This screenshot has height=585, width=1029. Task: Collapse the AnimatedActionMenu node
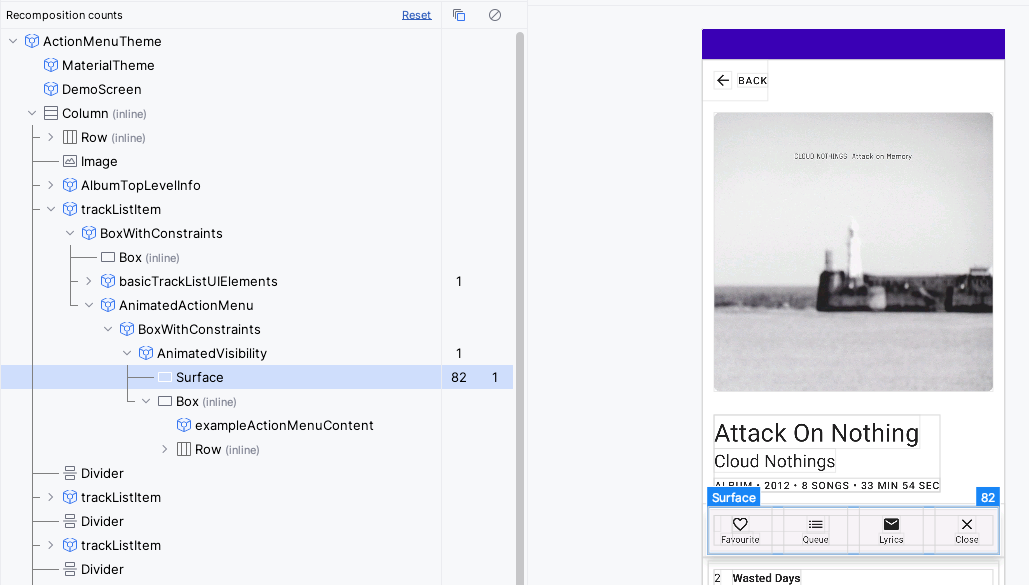point(89,305)
